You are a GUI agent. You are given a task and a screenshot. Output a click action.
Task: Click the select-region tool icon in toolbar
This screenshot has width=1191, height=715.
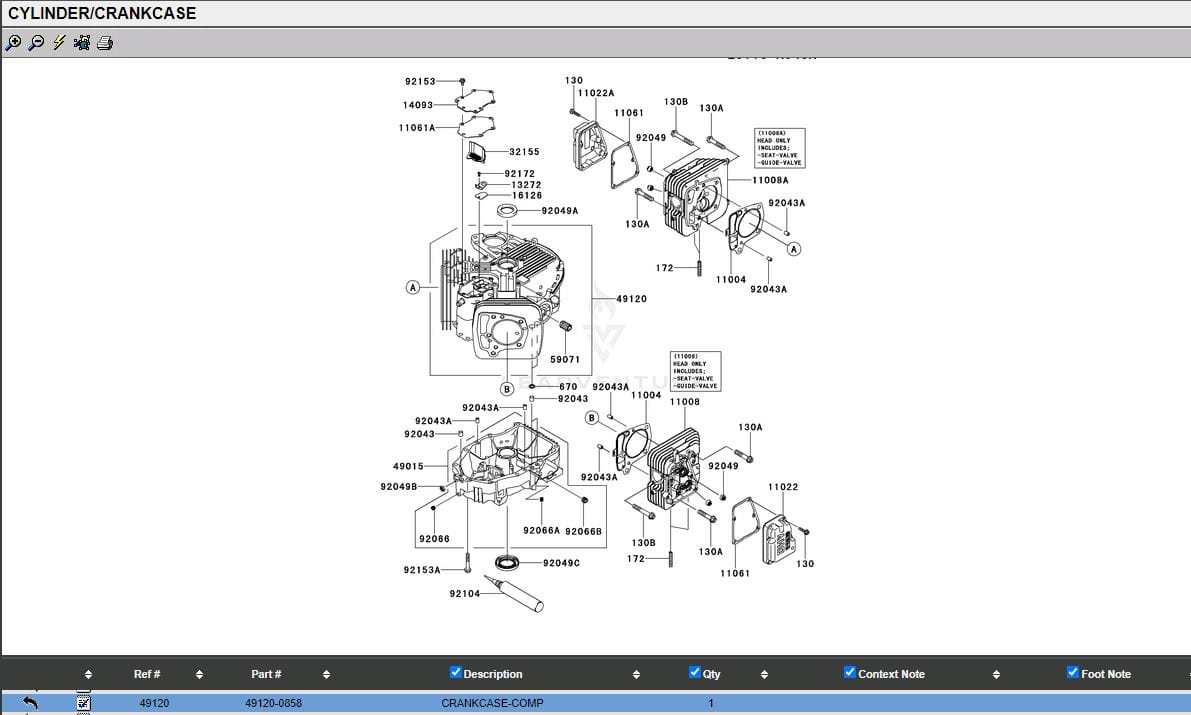click(82, 43)
